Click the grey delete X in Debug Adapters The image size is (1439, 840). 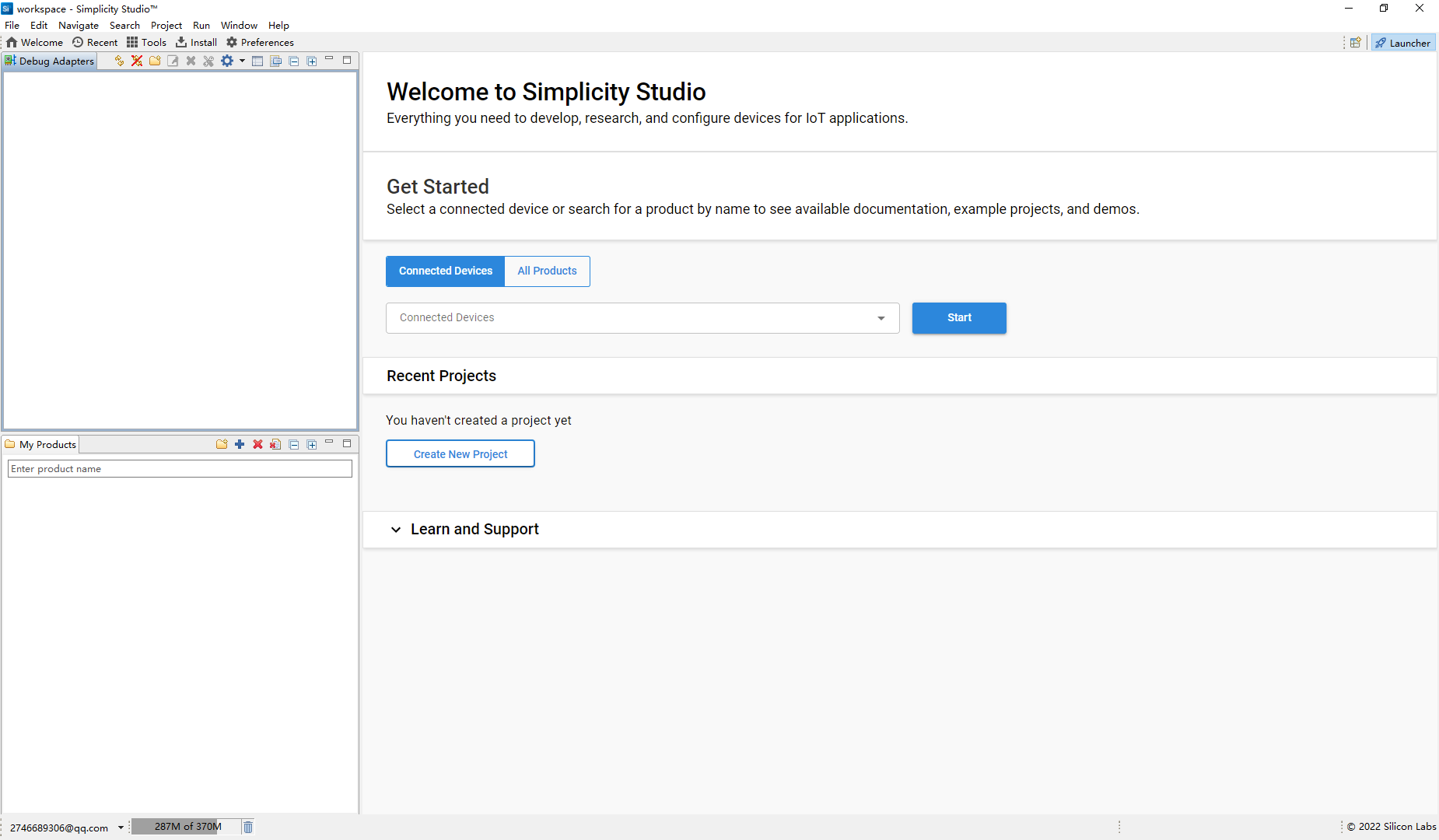pyautogui.click(x=191, y=61)
